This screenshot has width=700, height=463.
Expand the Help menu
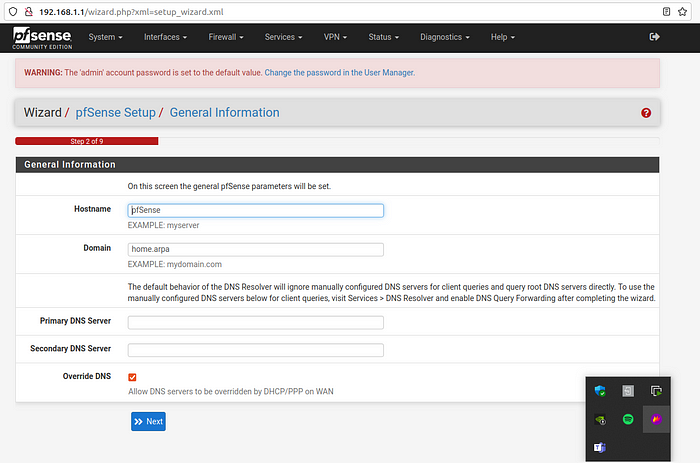coord(503,37)
